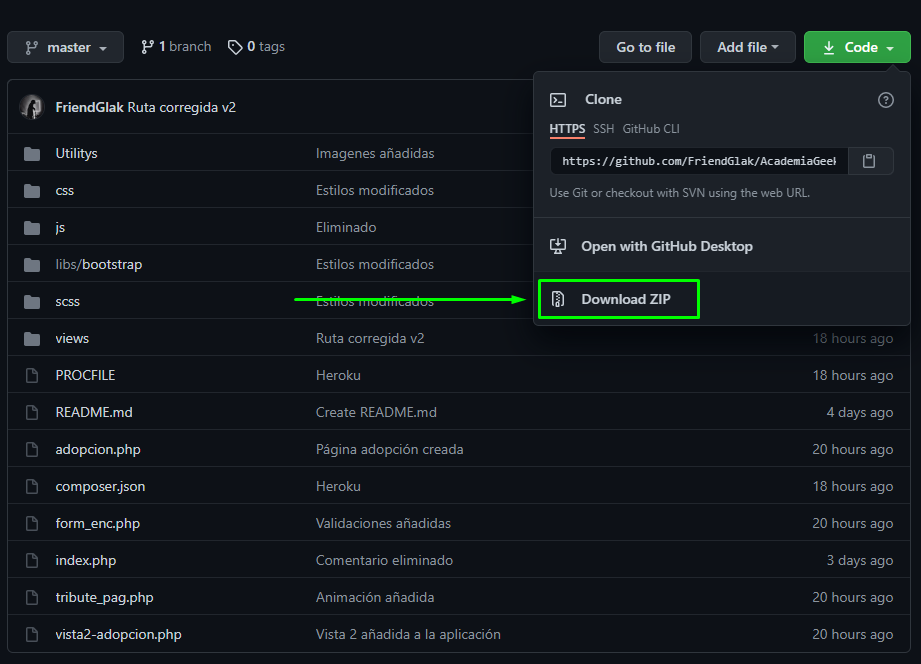921x664 pixels.
Task: Click folder icon of libs/bootstrap row
Action: (x=32, y=265)
